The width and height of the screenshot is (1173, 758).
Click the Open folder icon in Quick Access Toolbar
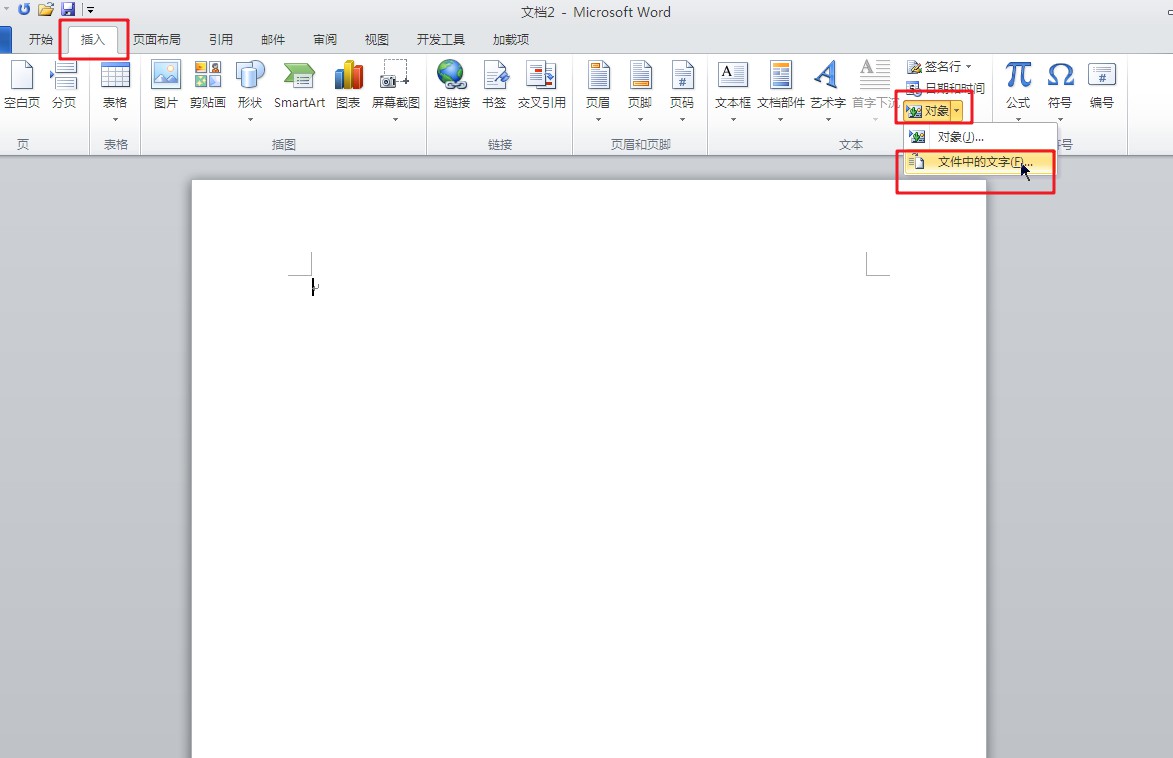point(46,10)
